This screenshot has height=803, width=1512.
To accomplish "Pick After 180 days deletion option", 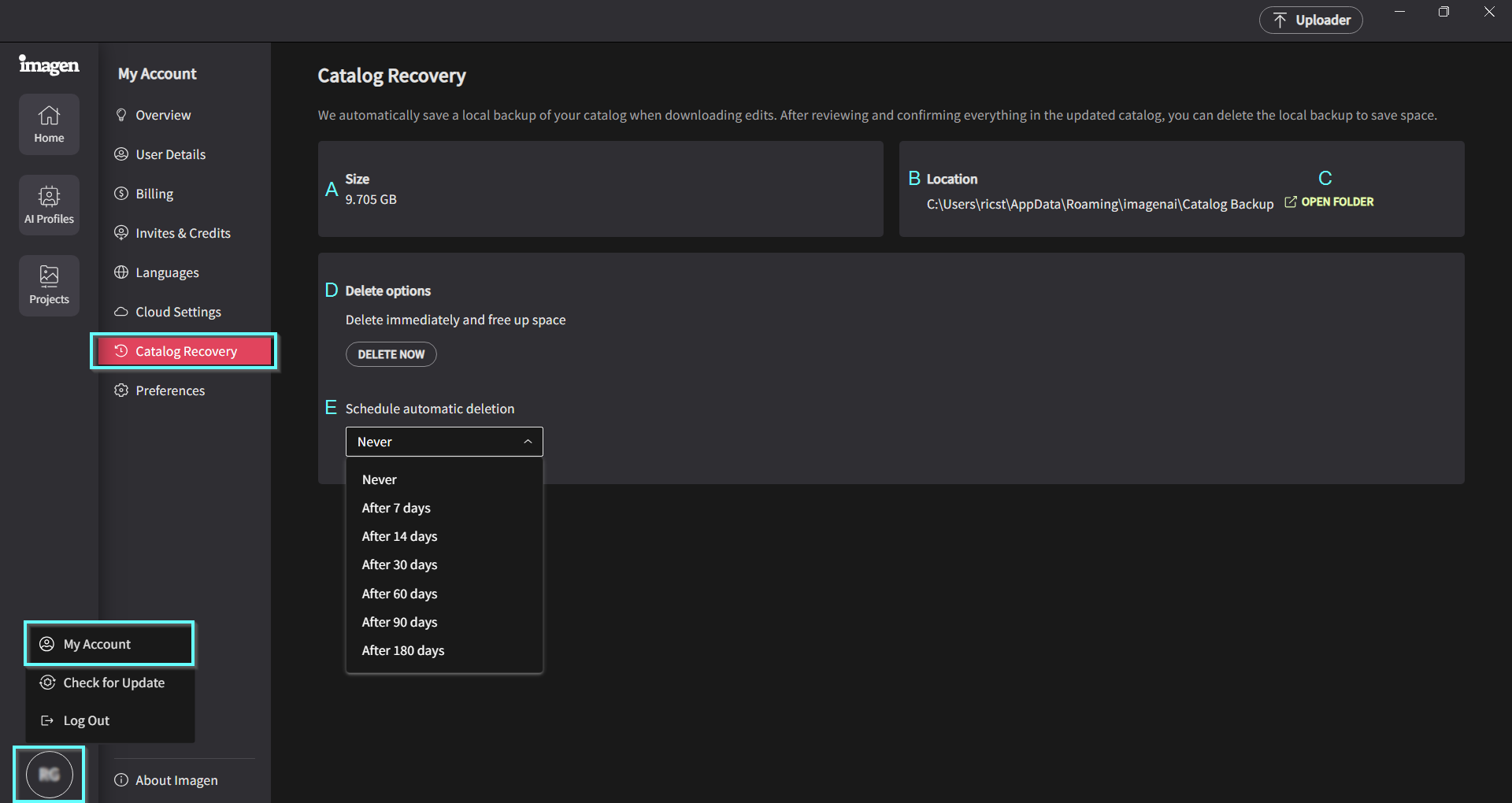I will pyautogui.click(x=402, y=650).
